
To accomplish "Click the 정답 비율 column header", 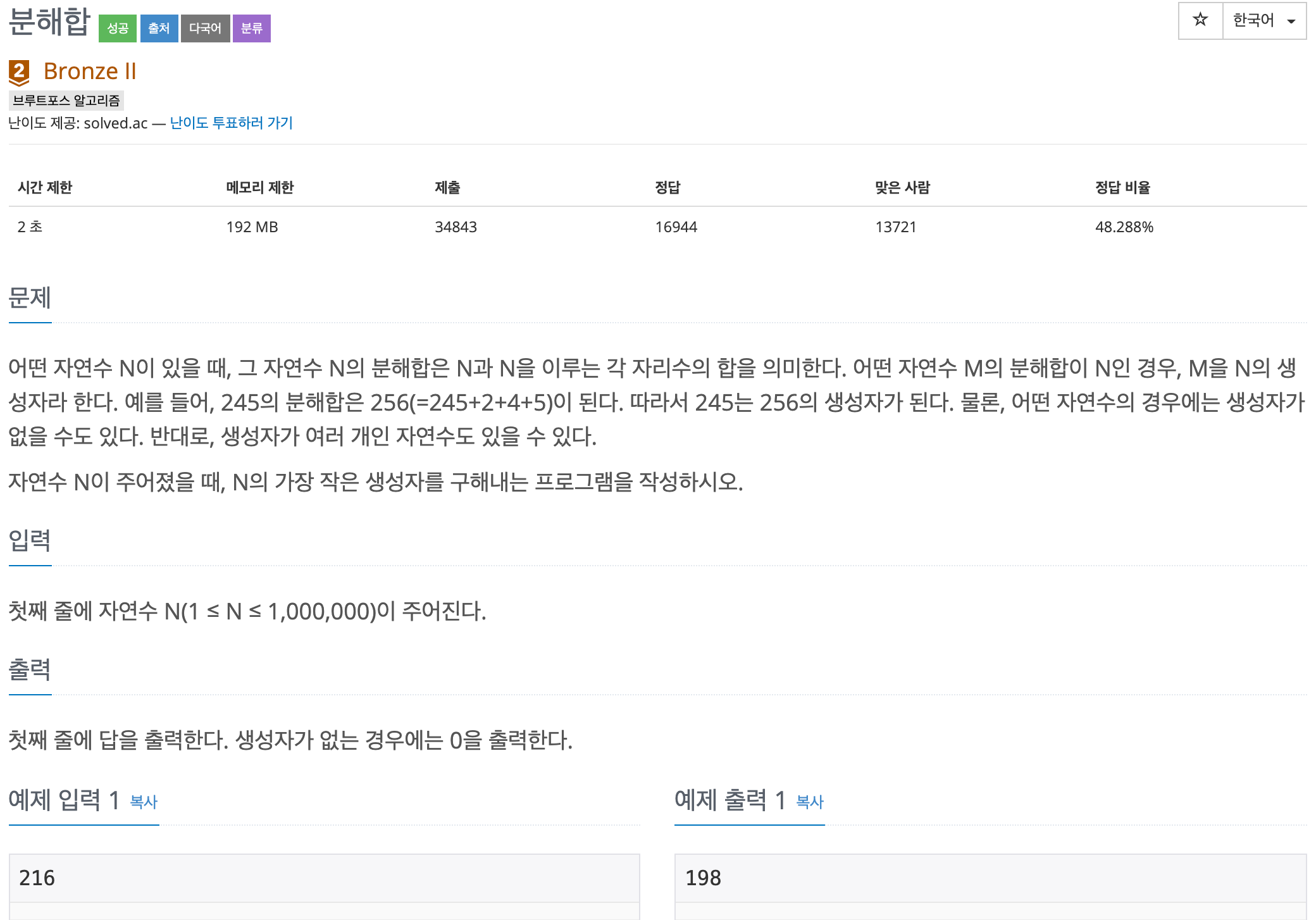I will (1122, 187).
